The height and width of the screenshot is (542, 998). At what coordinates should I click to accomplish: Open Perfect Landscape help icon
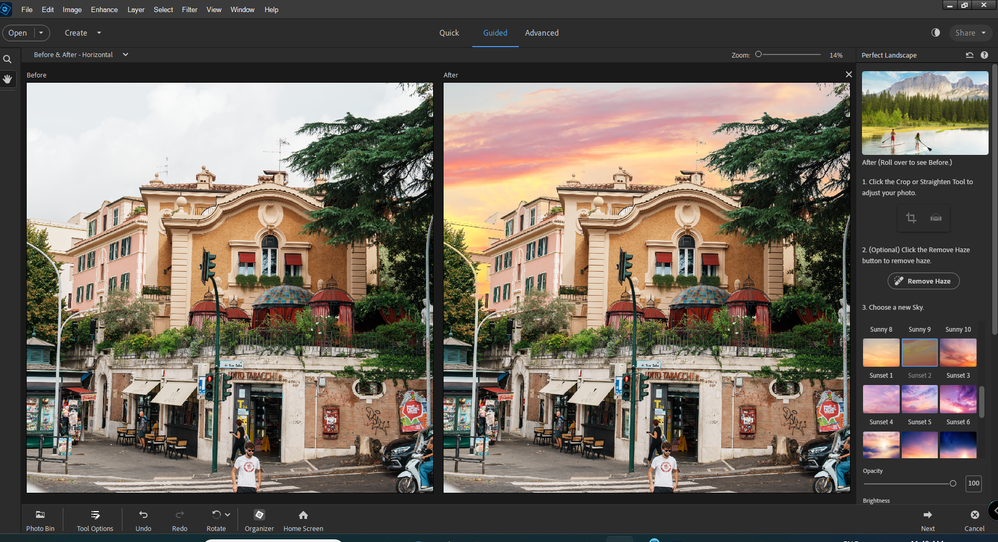[984, 55]
